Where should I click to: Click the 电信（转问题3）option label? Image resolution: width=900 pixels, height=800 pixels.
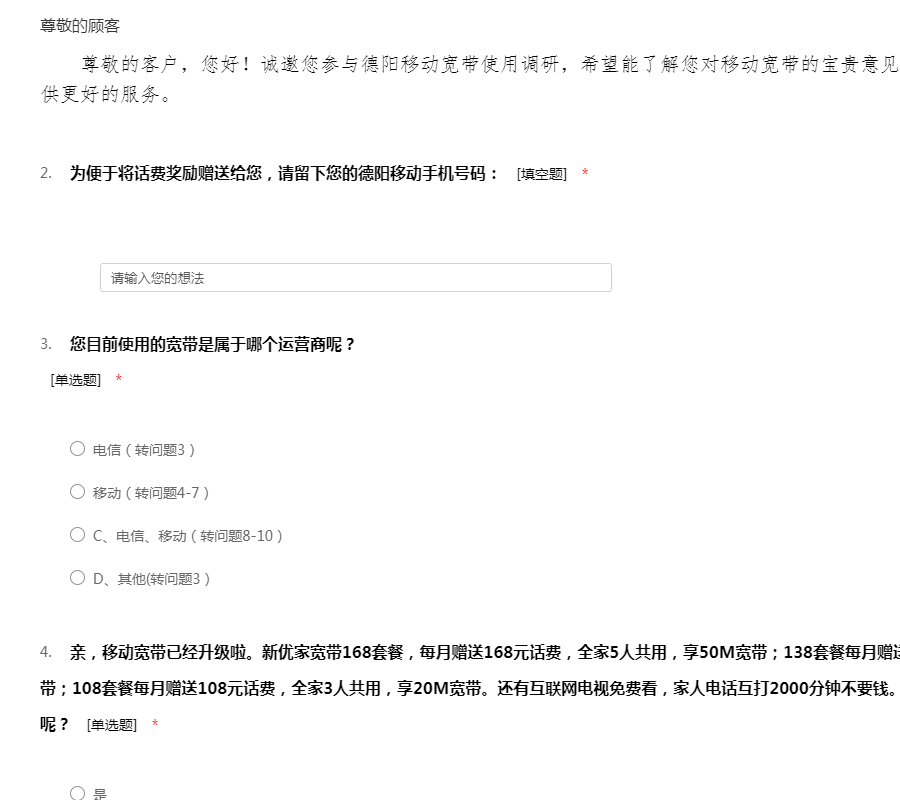point(144,450)
